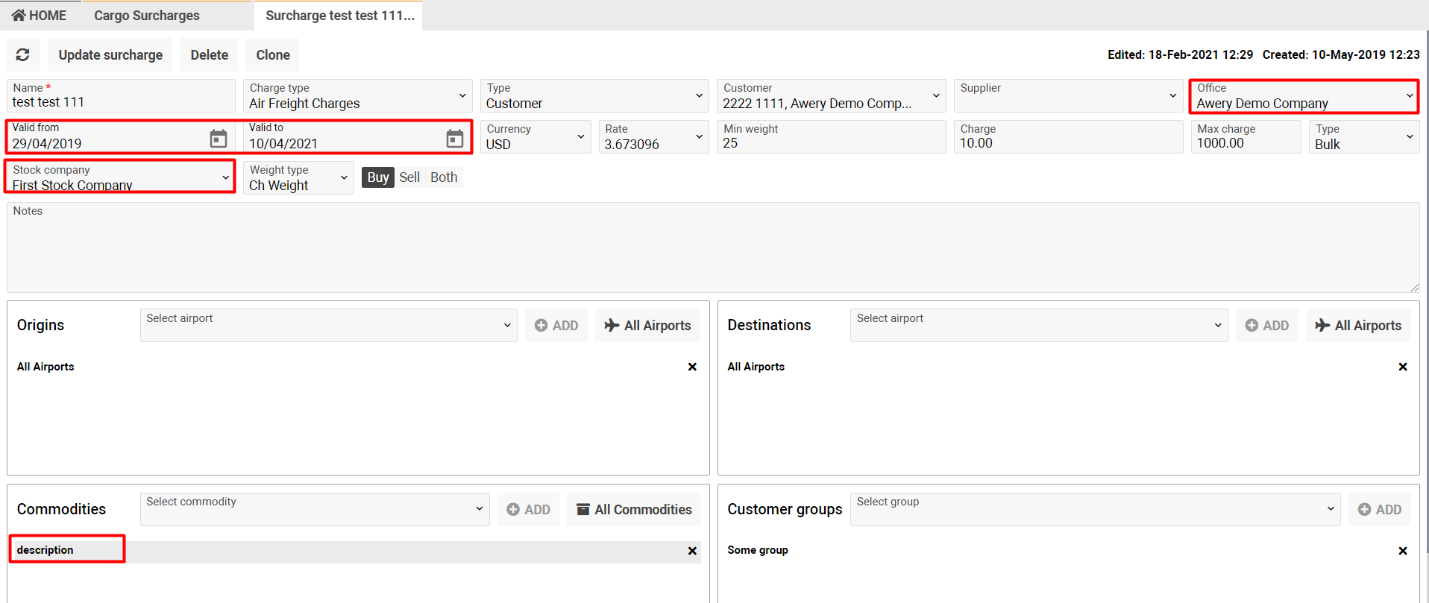Select the Sell toggle option

click(410, 177)
